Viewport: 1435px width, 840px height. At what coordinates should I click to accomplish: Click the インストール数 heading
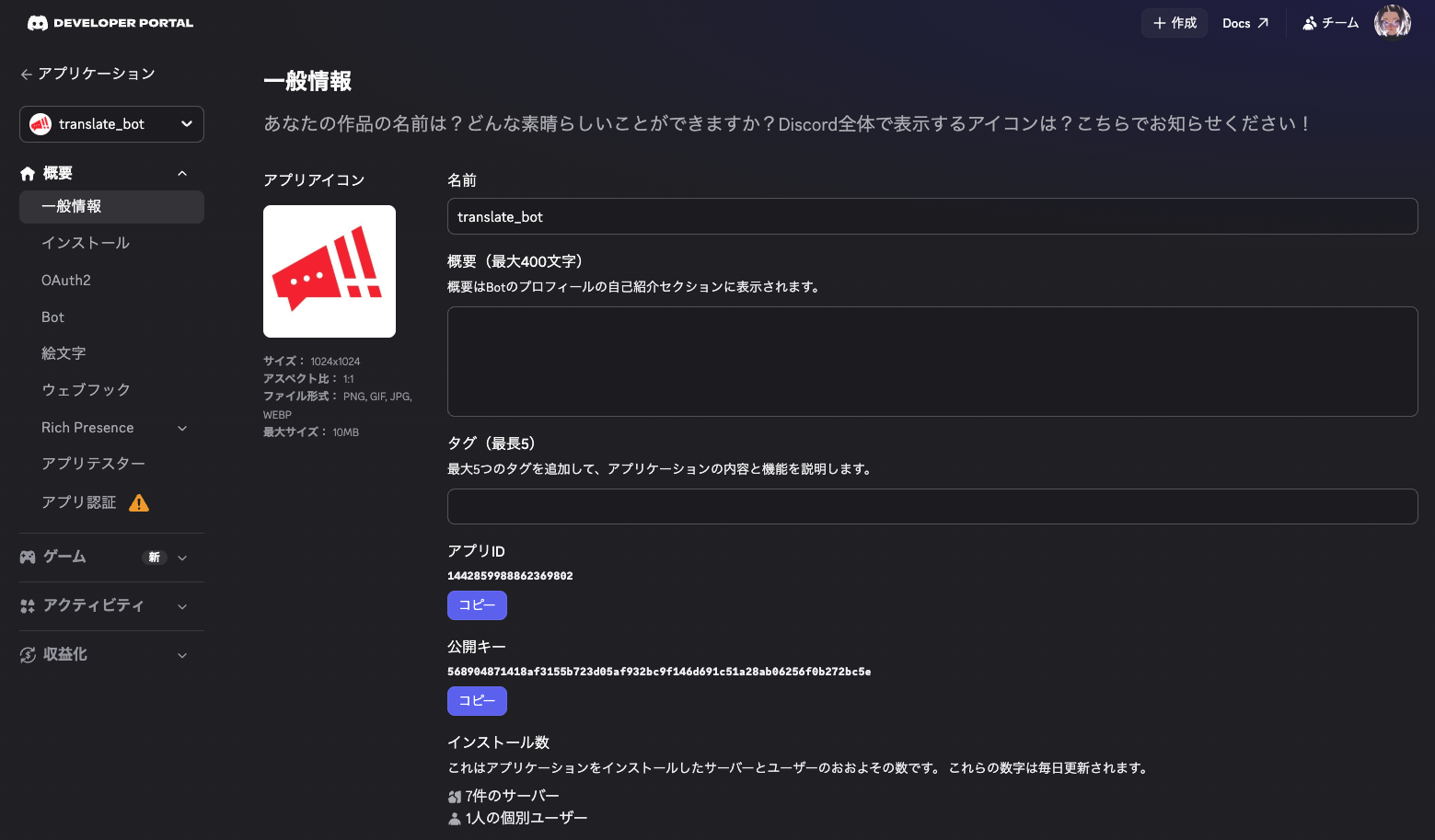[x=498, y=742]
